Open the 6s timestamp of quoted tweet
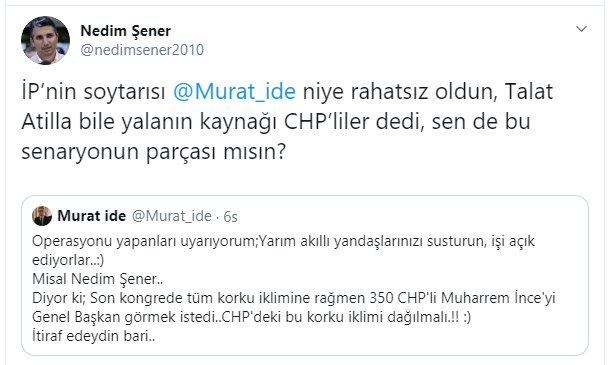The width and height of the screenshot is (613, 365). pyautogui.click(x=230, y=216)
